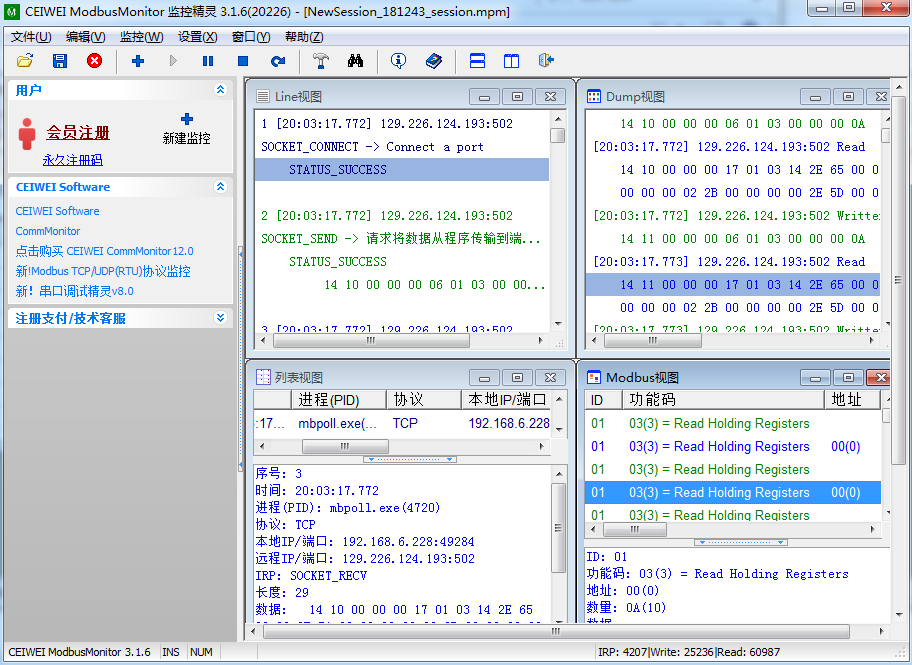Open the 文件(U) menu
The width and height of the screenshot is (912, 665).
[x=31, y=37]
